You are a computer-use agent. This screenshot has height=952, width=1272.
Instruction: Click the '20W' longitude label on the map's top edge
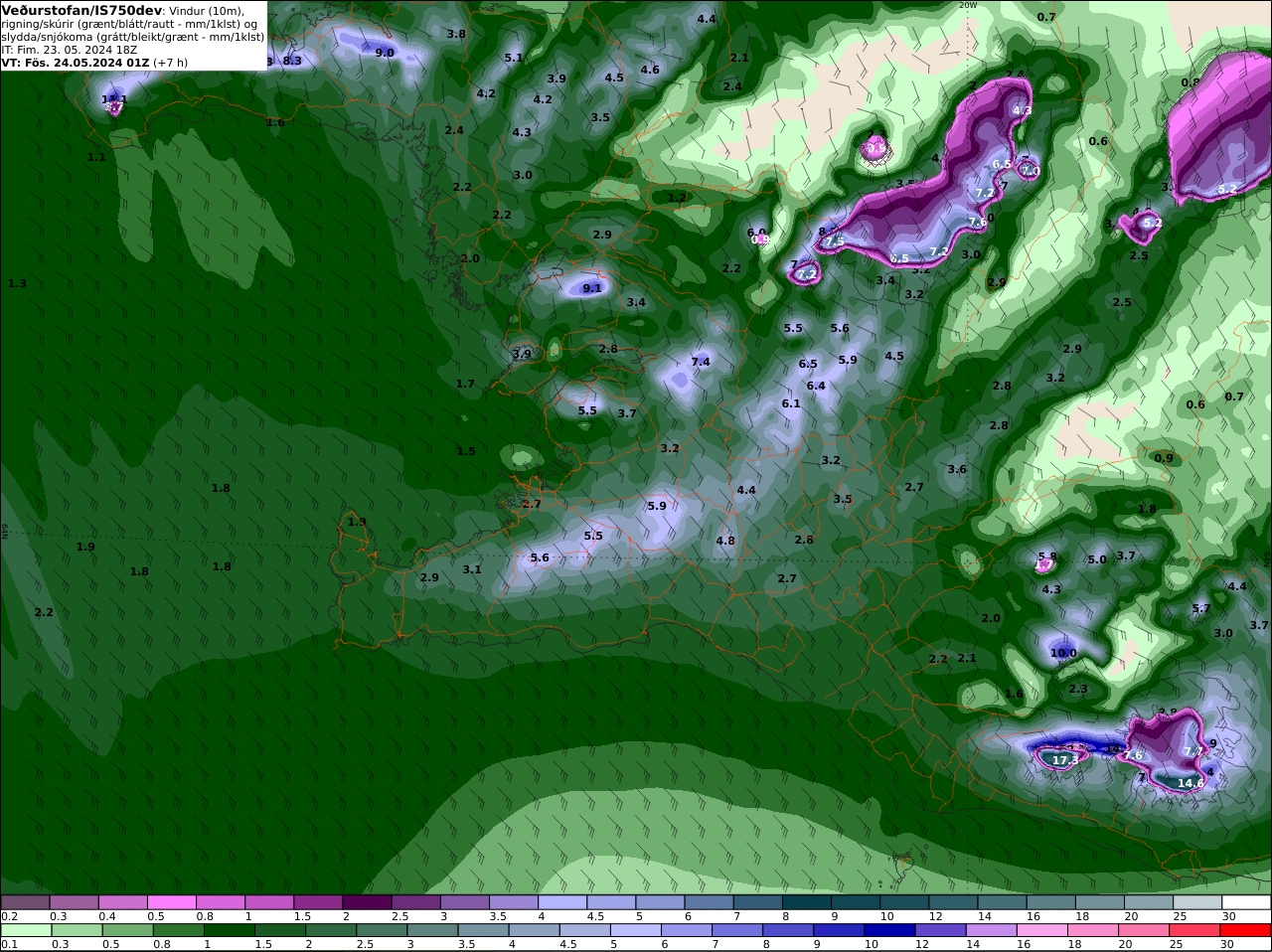coord(968,5)
